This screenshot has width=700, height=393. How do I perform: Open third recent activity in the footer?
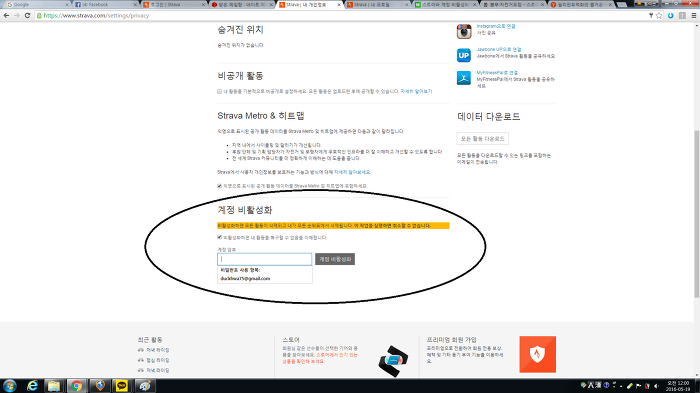[158, 371]
